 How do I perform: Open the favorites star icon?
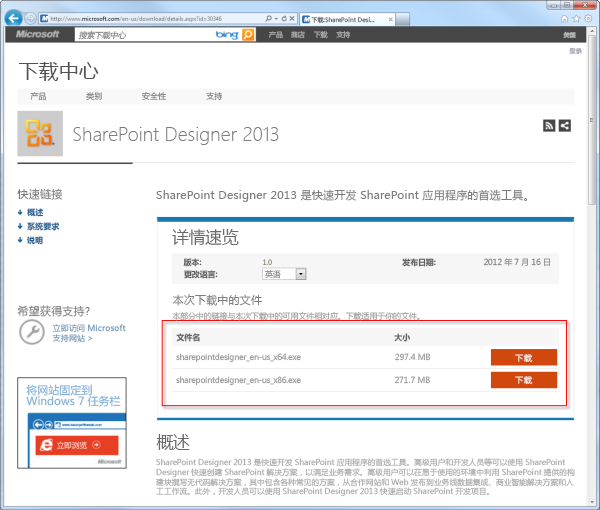click(x=576, y=18)
